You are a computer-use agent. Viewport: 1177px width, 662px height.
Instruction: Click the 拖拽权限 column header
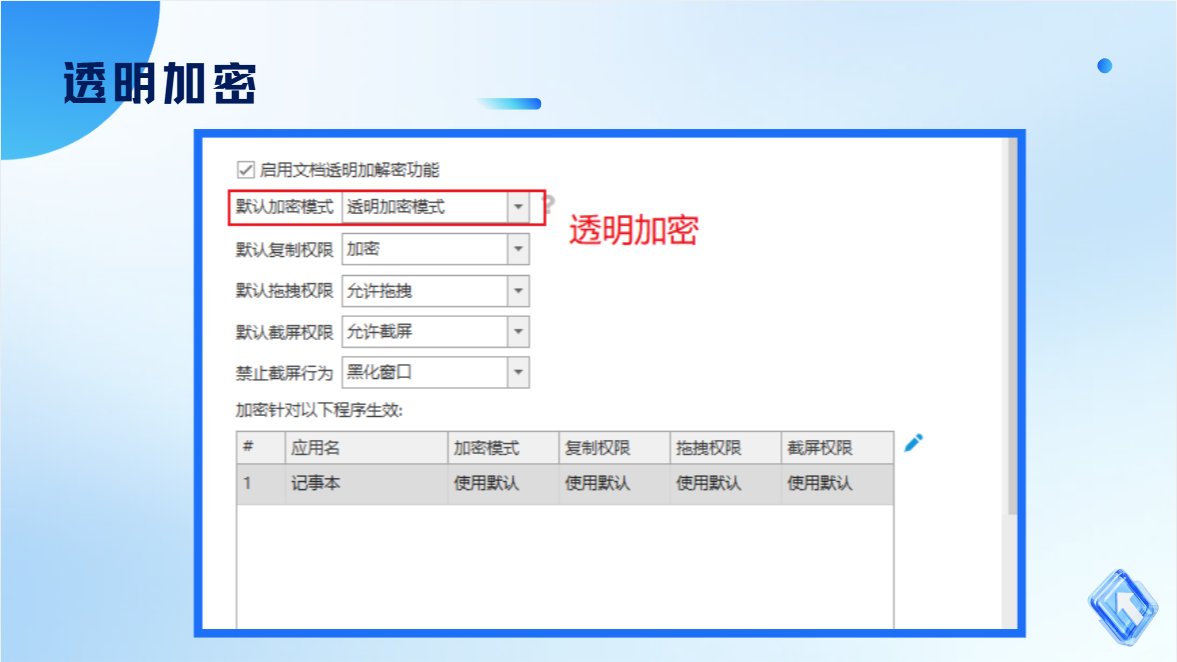pos(725,448)
